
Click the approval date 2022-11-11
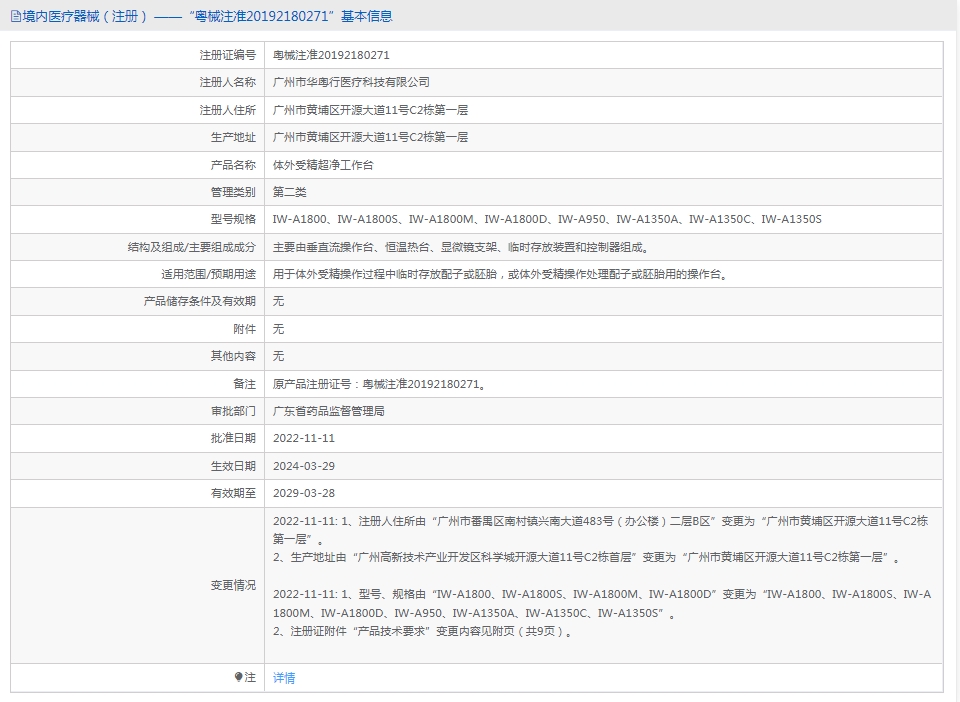(304, 438)
